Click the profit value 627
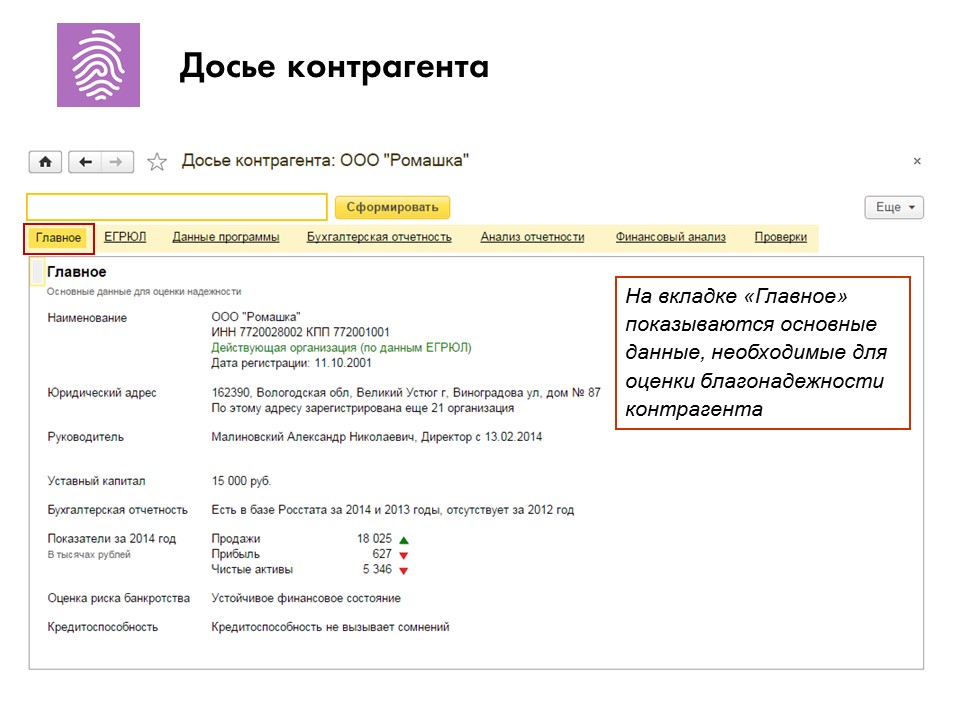 point(382,554)
